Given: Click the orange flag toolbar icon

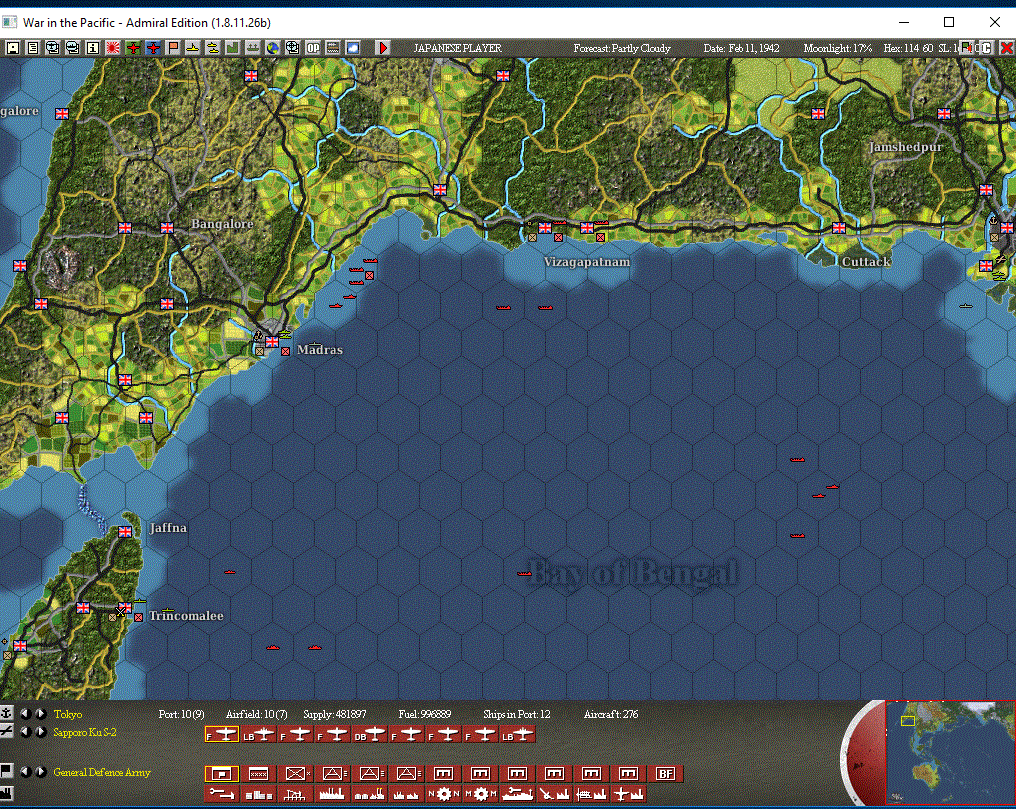Looking at the screenshot, I should click(x=173, y=47).
